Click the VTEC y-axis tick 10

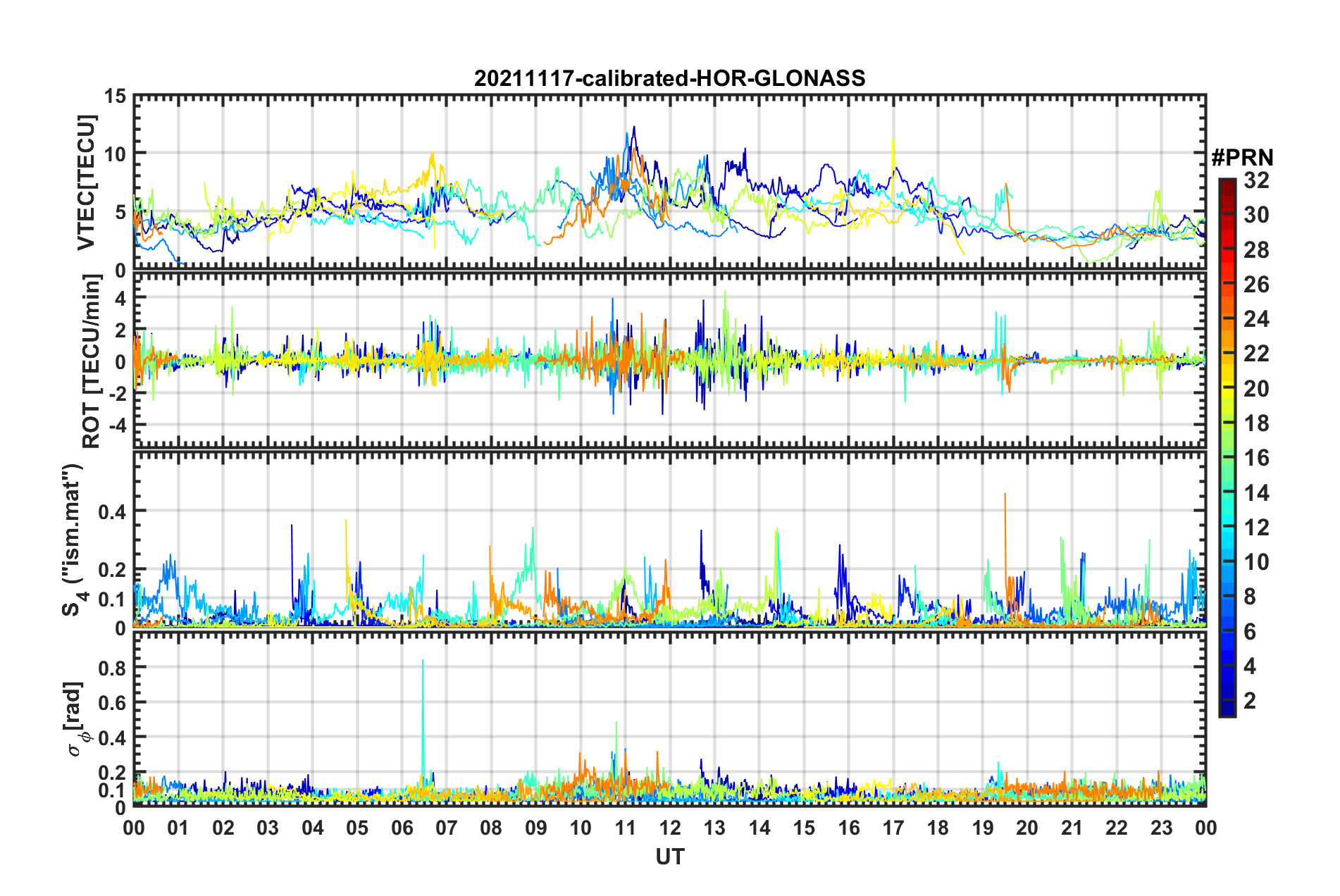pyautogui.click(x=115, y=154)
